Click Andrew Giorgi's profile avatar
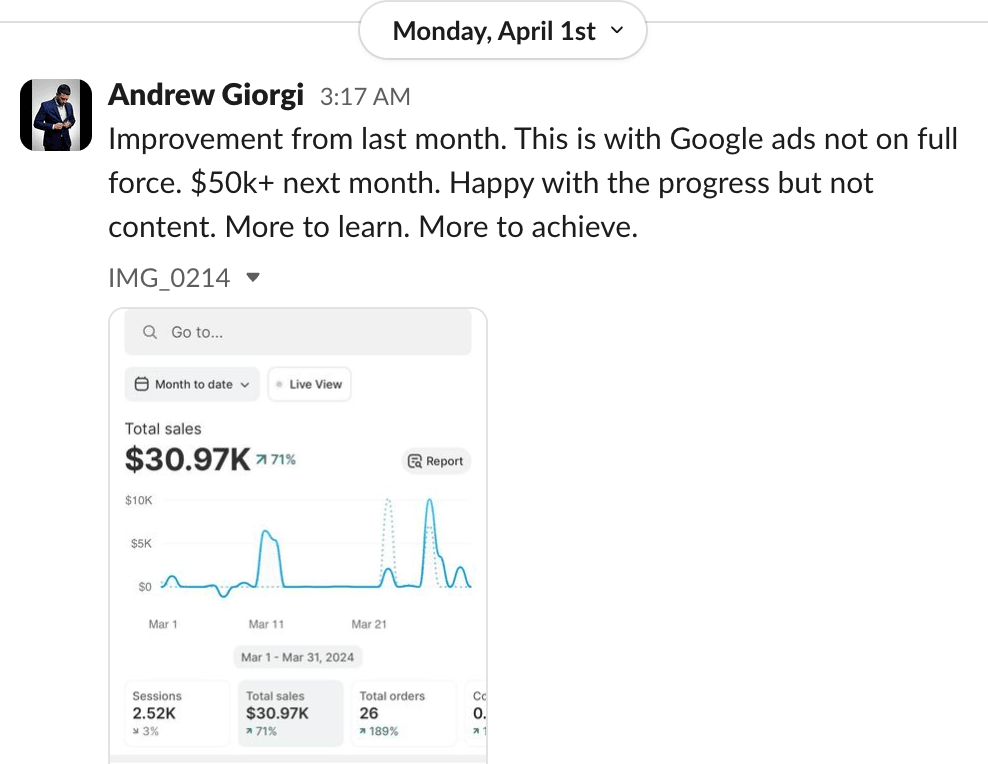The height and width of the screenshot is (764, 988). coord(56,116)
